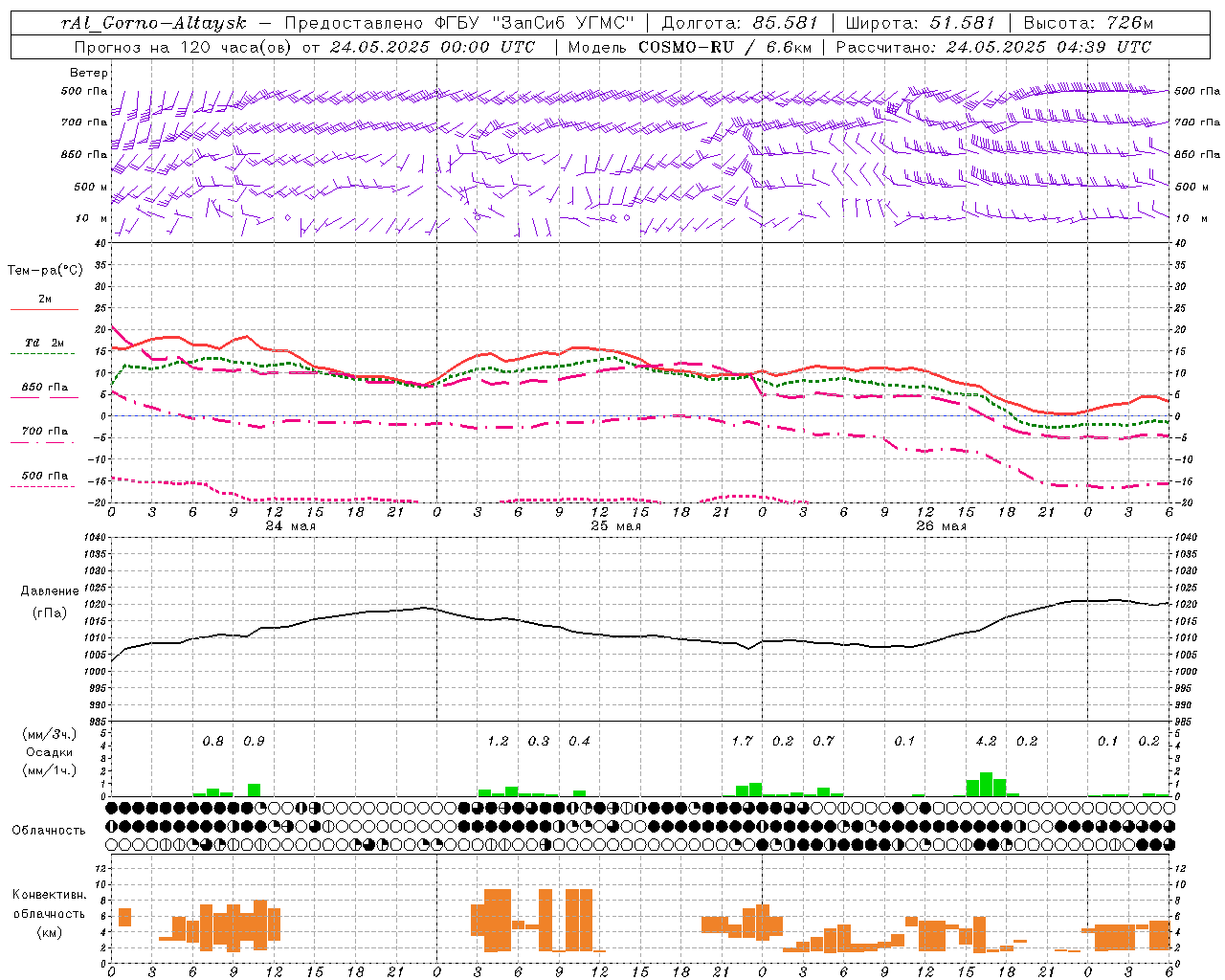Click the 25 мая date label
Screen dimensions: 1225x980
pos(616,526)
